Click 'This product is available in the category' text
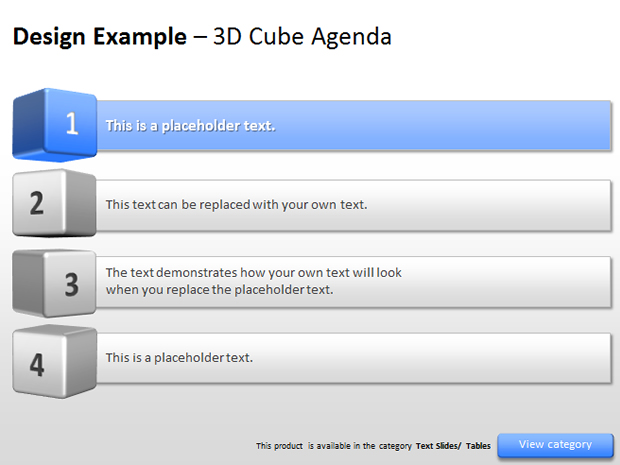This screenshot has width=620, height=465. pyautogui.click(x=334, y=446)
